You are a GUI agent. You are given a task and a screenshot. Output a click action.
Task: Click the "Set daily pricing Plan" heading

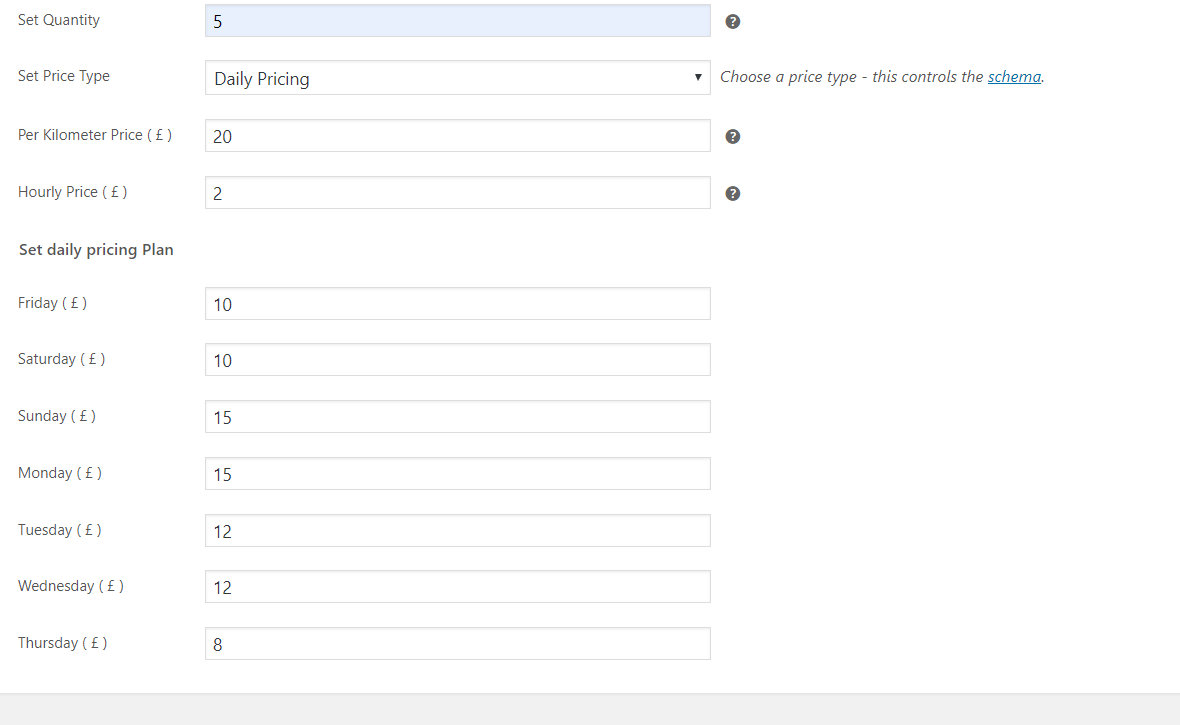(96, 250)
